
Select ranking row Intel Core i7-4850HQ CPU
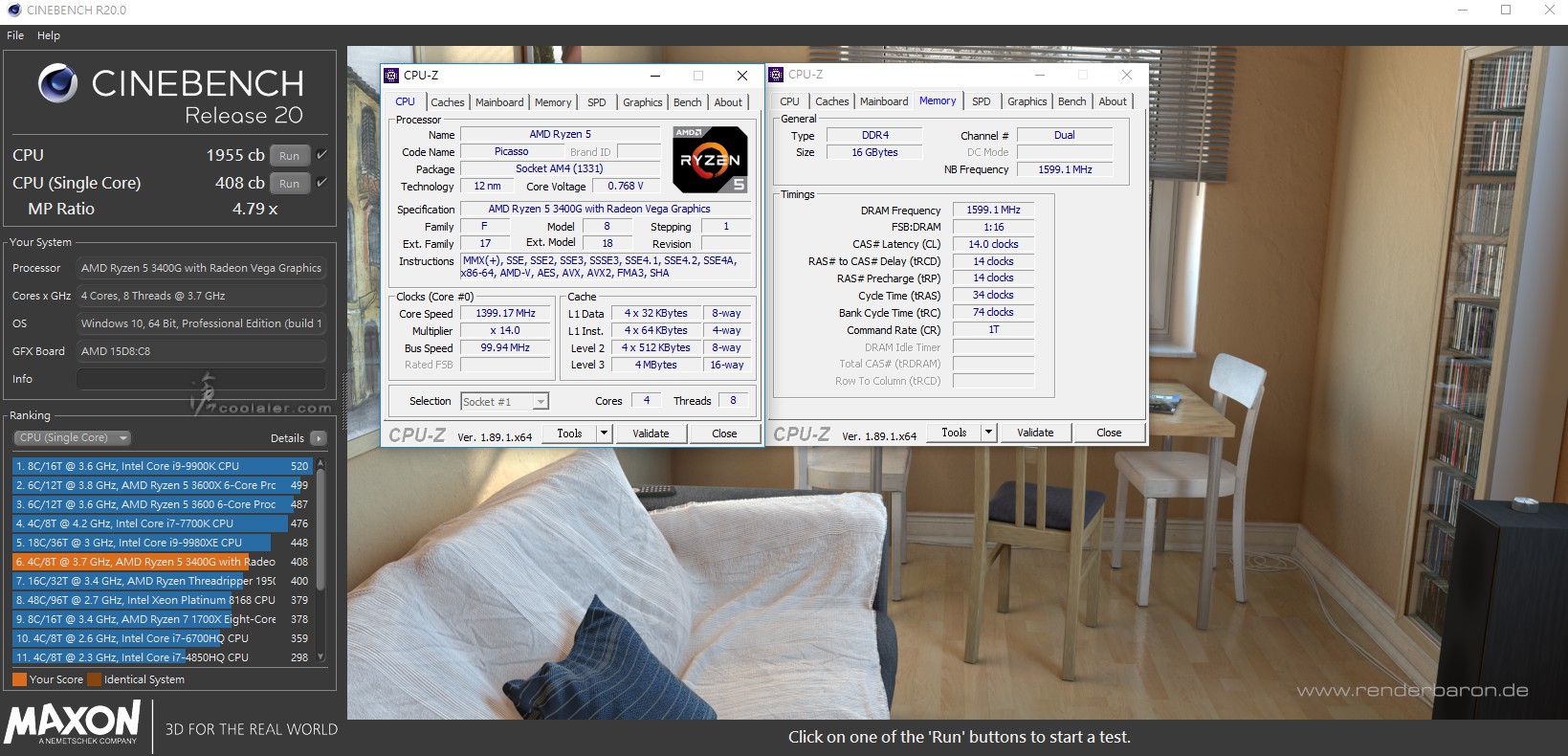click(163, 657)
